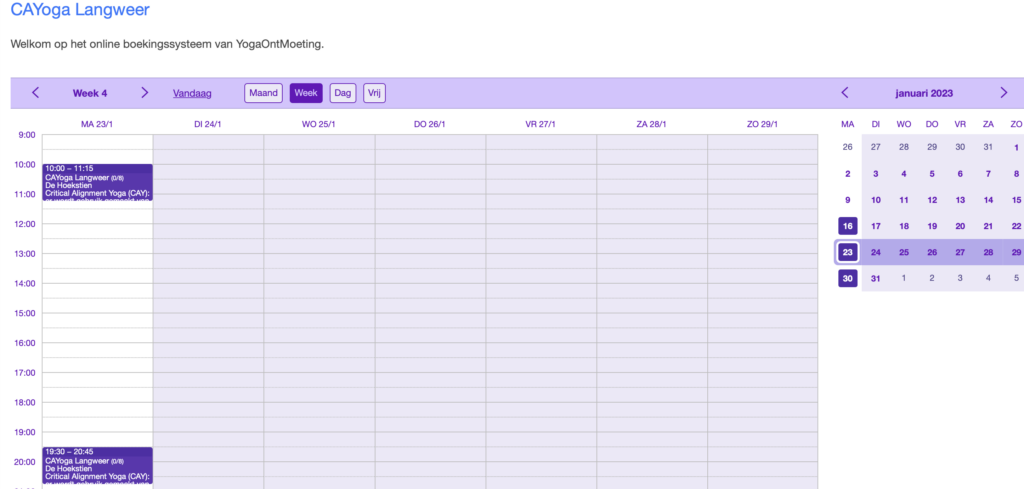The height and width of the screenshot is (489, 1024).
Task: Click the WO 25/1 column header
Action: [x=319, y=124]
